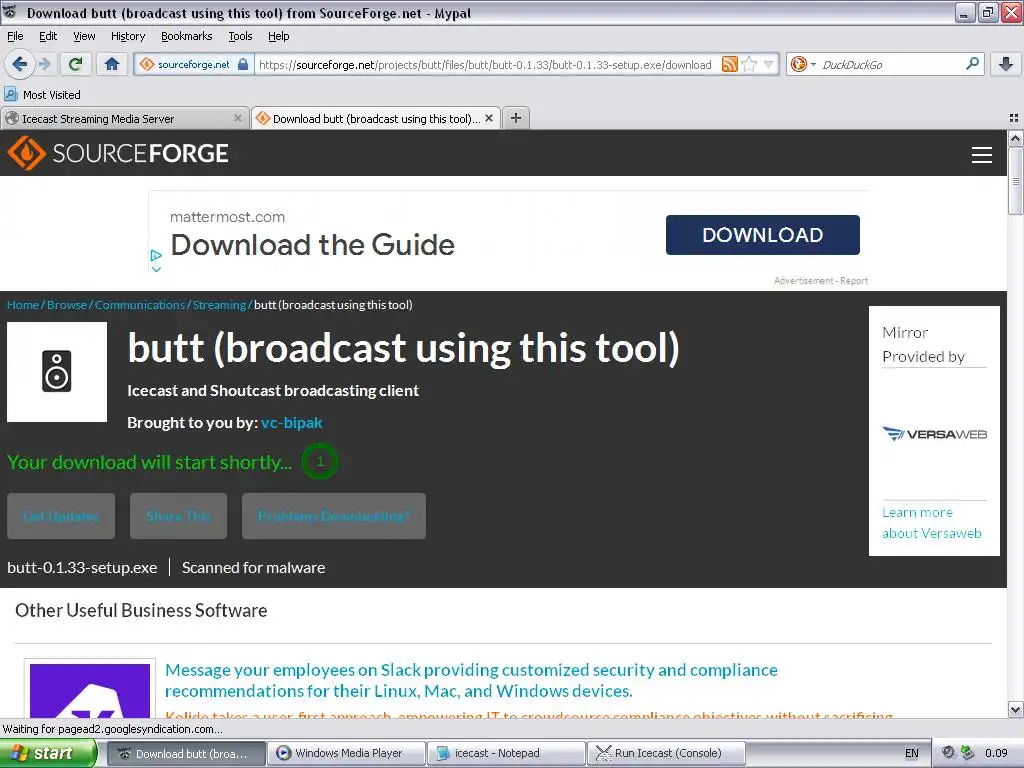Open the Help menu
This screenshot has width=1024, height=768.
point(279,37)
